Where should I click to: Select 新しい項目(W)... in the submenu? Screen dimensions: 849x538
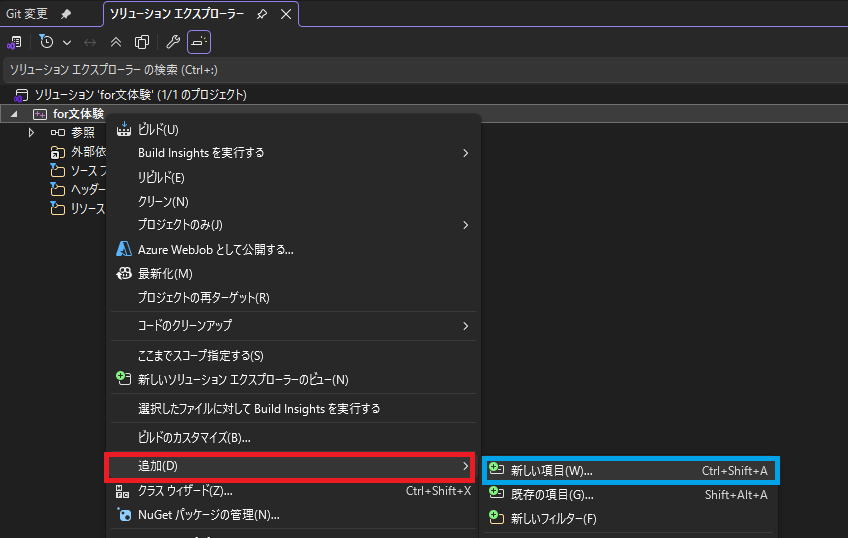(x=551, y=470)
